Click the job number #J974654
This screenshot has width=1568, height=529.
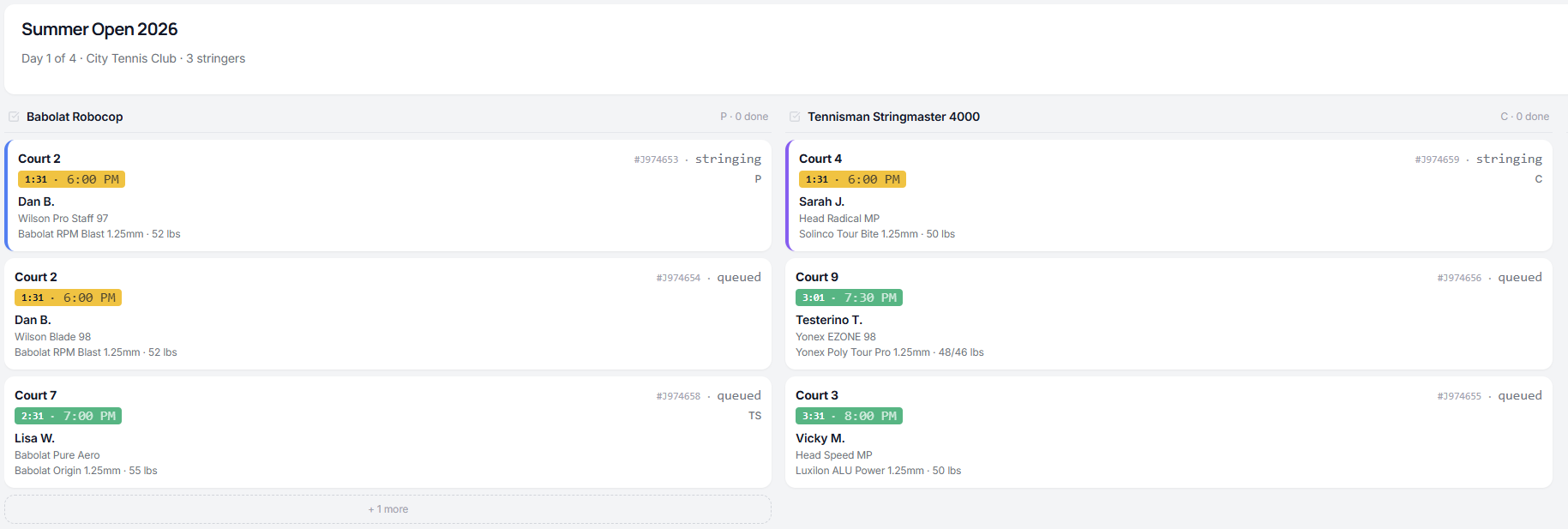click(678, 278)
